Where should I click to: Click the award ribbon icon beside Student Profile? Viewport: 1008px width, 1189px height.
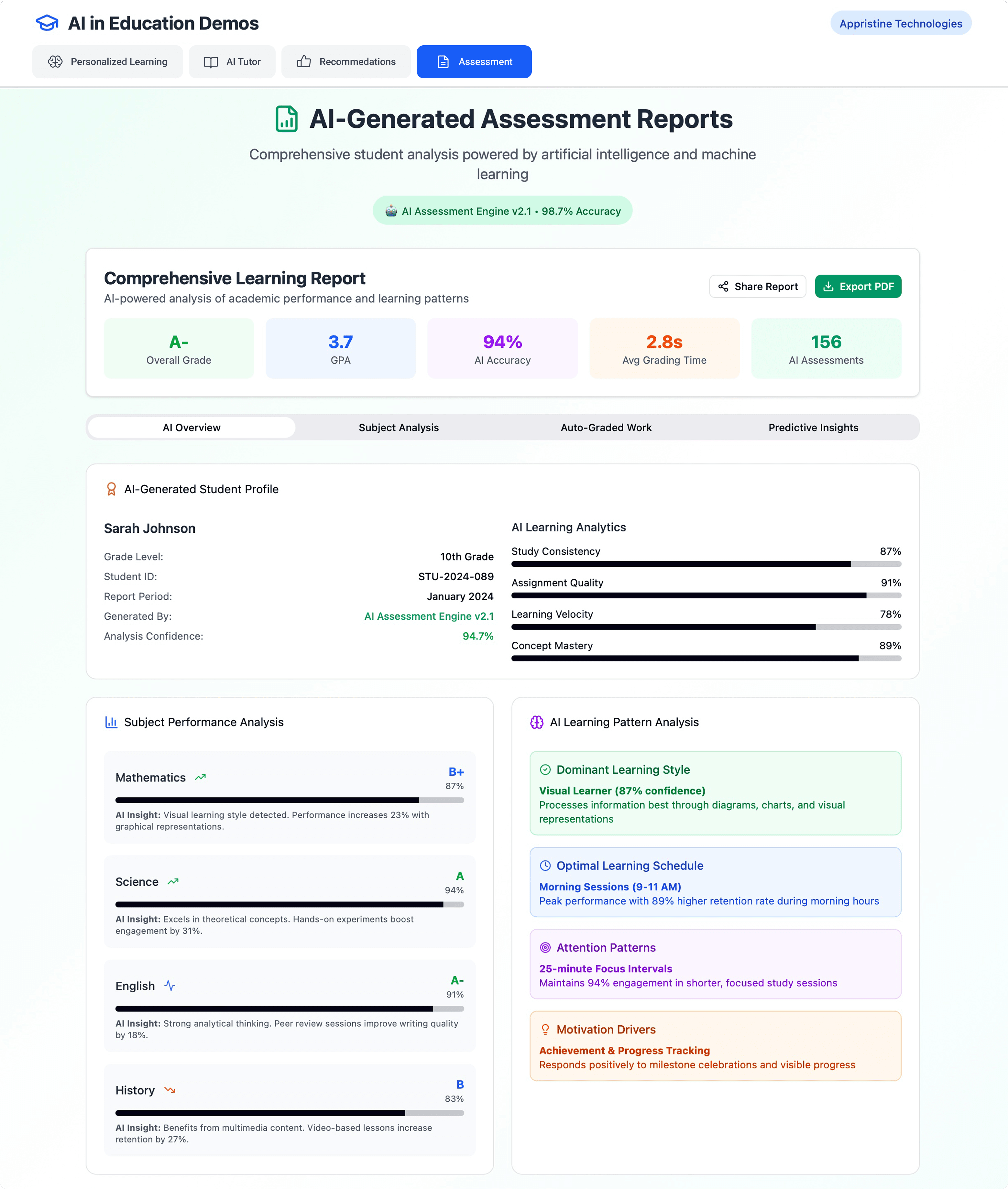111,489
